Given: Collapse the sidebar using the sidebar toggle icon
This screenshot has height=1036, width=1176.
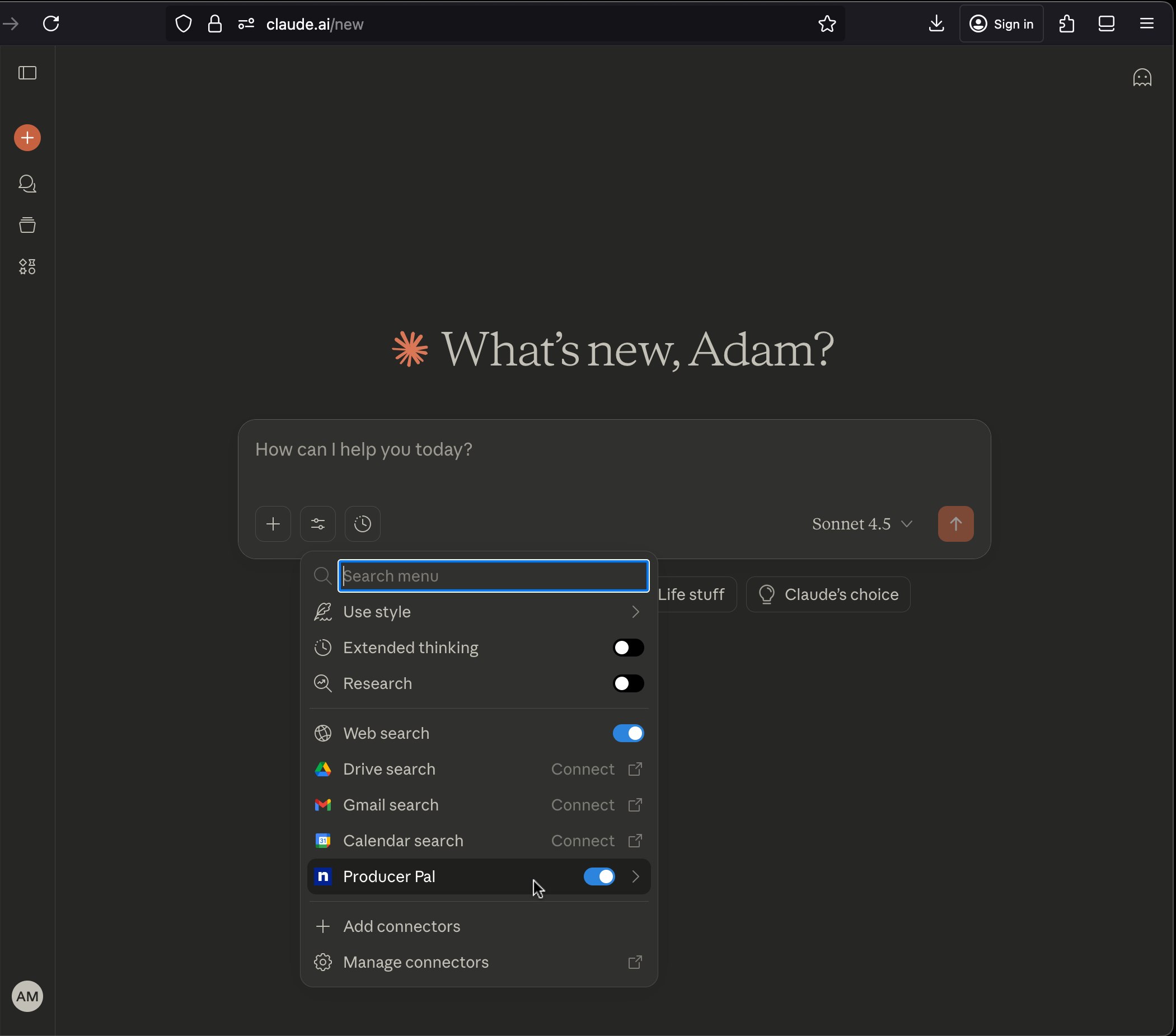Looking at the screenshot, I should (x=27, y=72).
